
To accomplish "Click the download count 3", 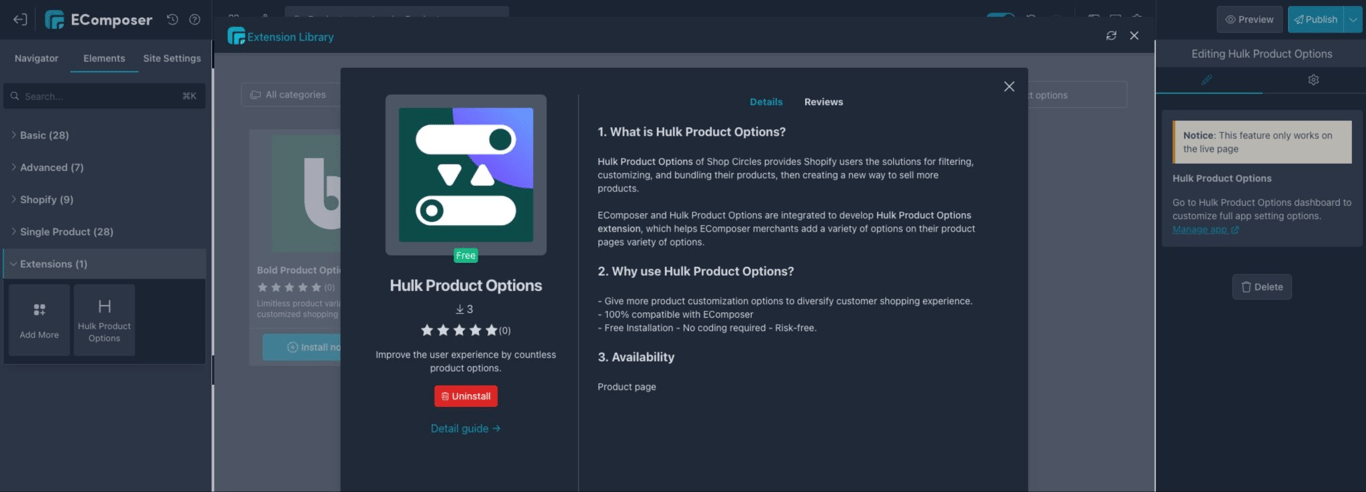I will pos(465,310).
